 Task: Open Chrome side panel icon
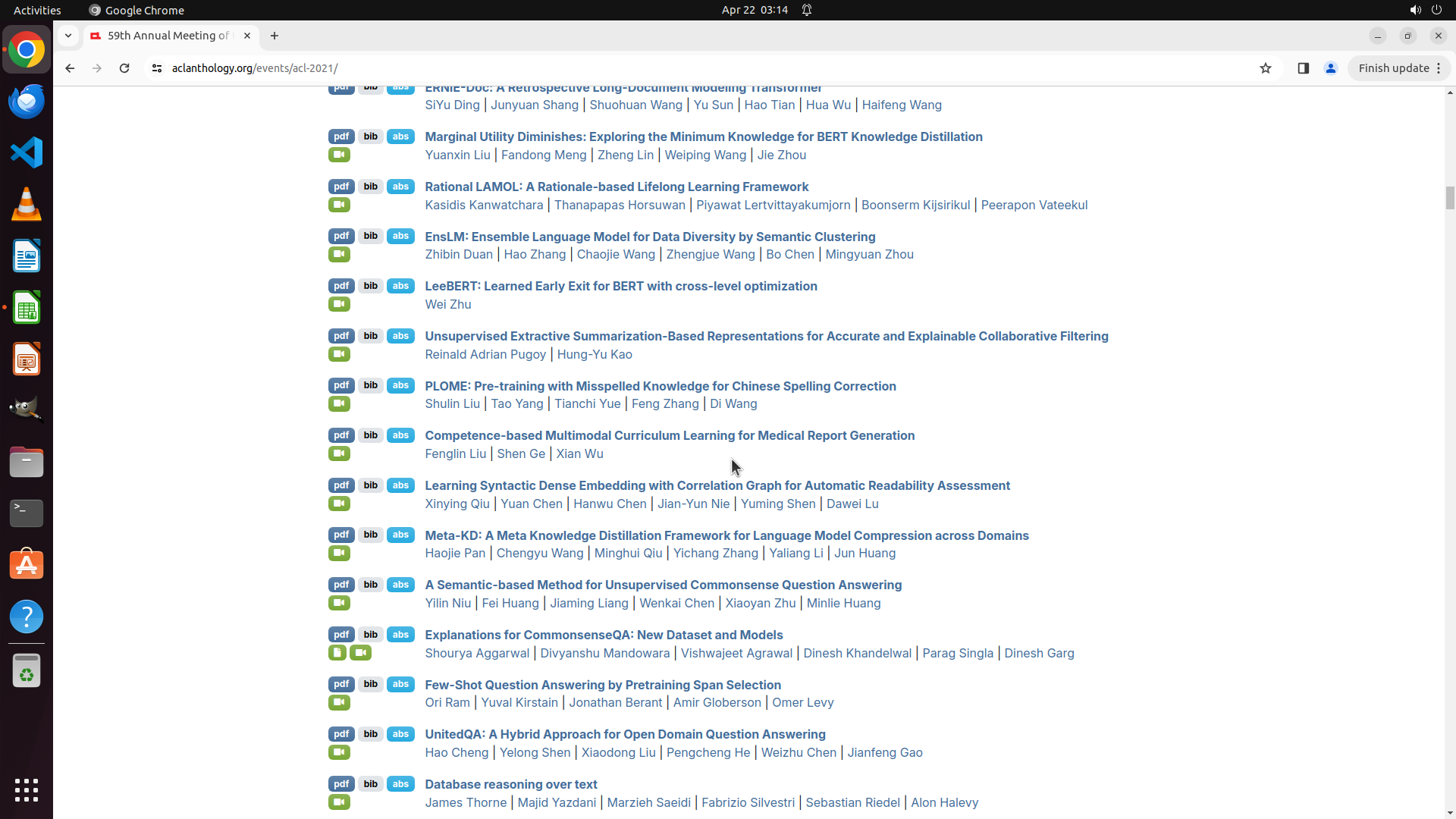[1303, 68]
